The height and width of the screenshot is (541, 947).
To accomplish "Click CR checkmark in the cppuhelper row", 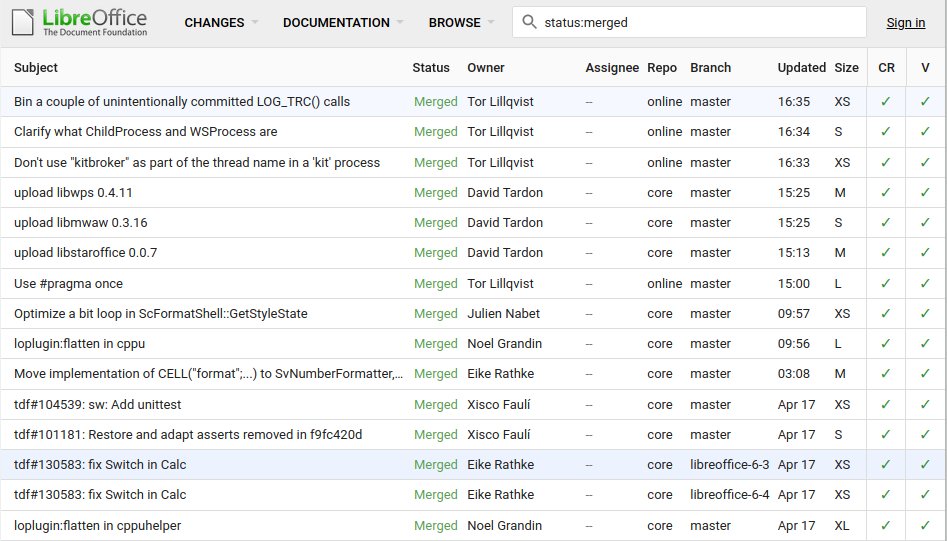I will tap(885, 526).
